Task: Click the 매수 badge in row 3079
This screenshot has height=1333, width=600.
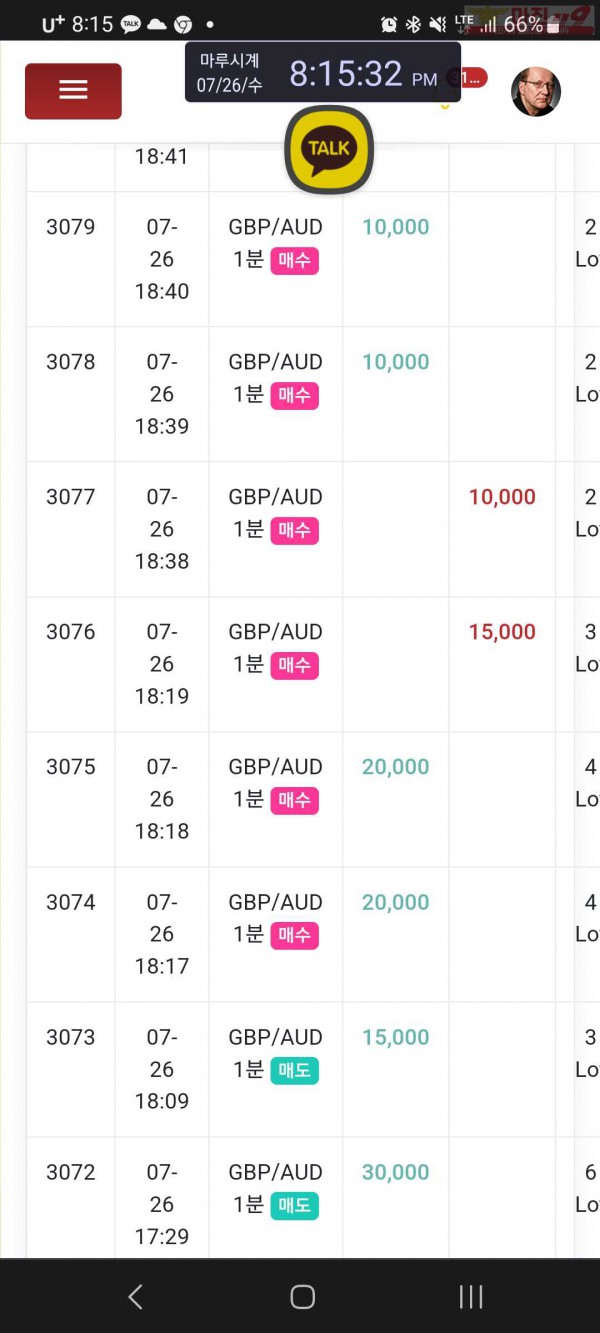Action: pyautogui.click(x=294, y=261)
